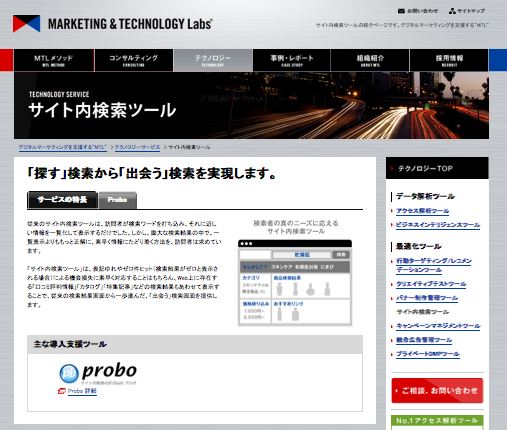Open the Probo 詳細 link
The image size is (507, 430).
[82, 391]
